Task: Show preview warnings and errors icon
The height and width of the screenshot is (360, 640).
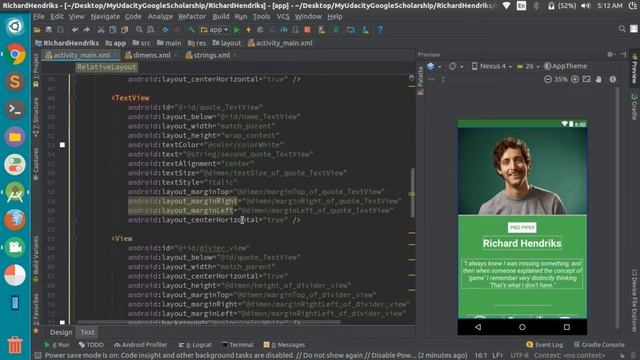Action: [x=613, y=79]
